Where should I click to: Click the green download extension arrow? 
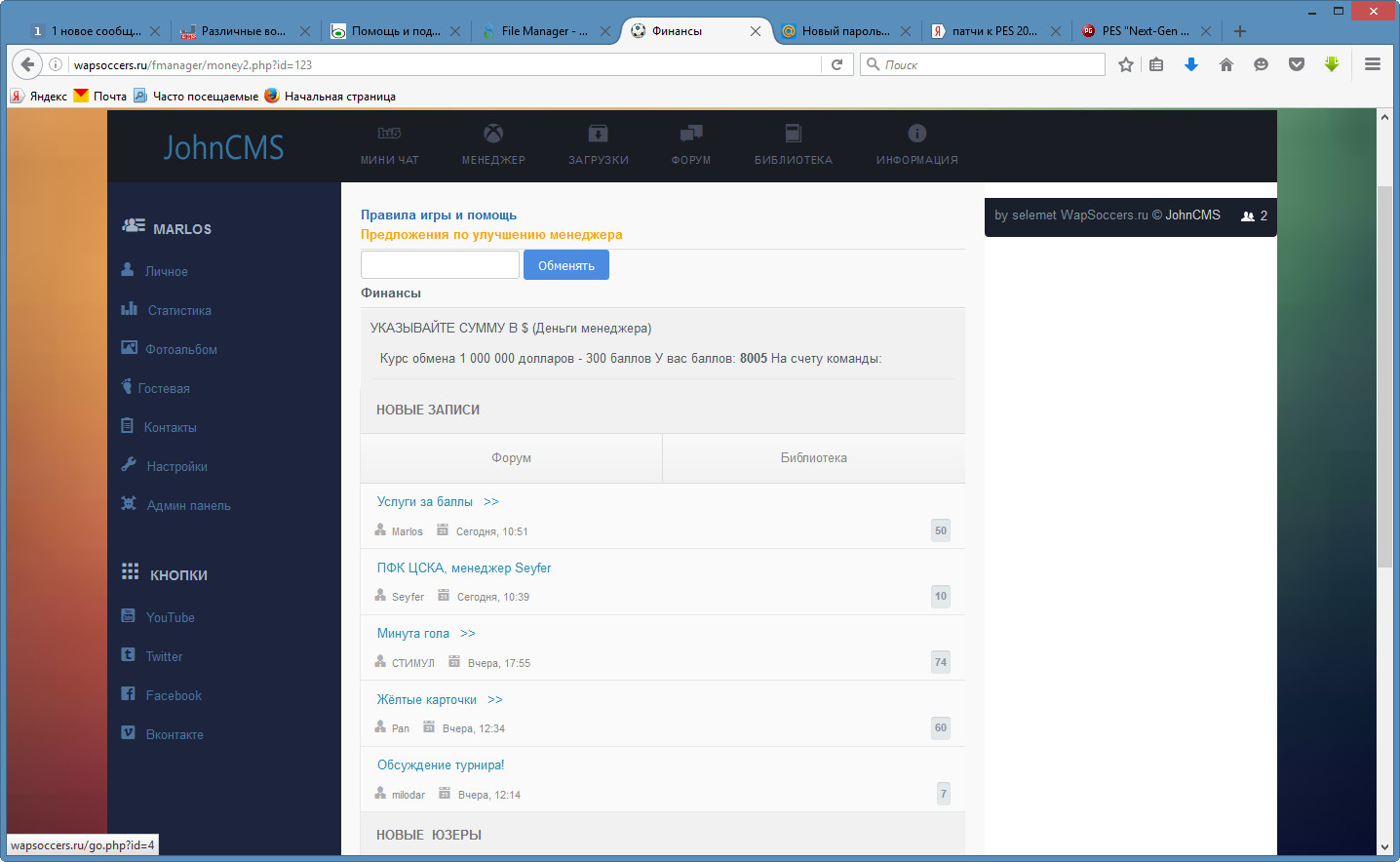pos(1332,64)
